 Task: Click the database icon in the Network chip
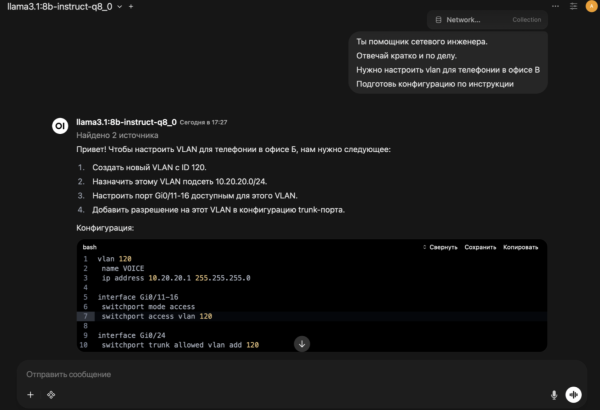click(x=439, y=20)
